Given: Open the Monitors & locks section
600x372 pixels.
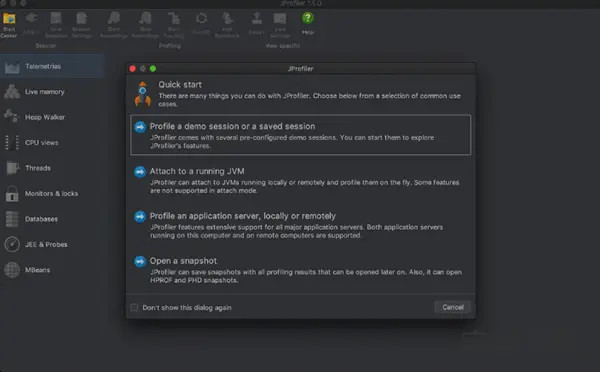Looking at the screenshot, I should pyautogui.click(x=52, y=194).
